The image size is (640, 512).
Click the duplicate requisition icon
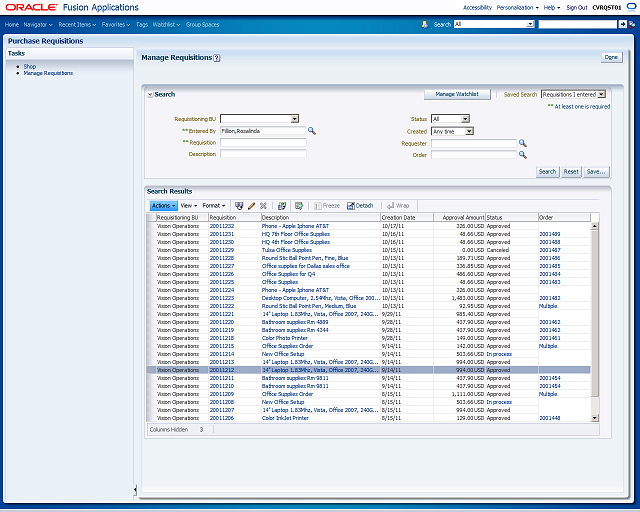point(282,206)
